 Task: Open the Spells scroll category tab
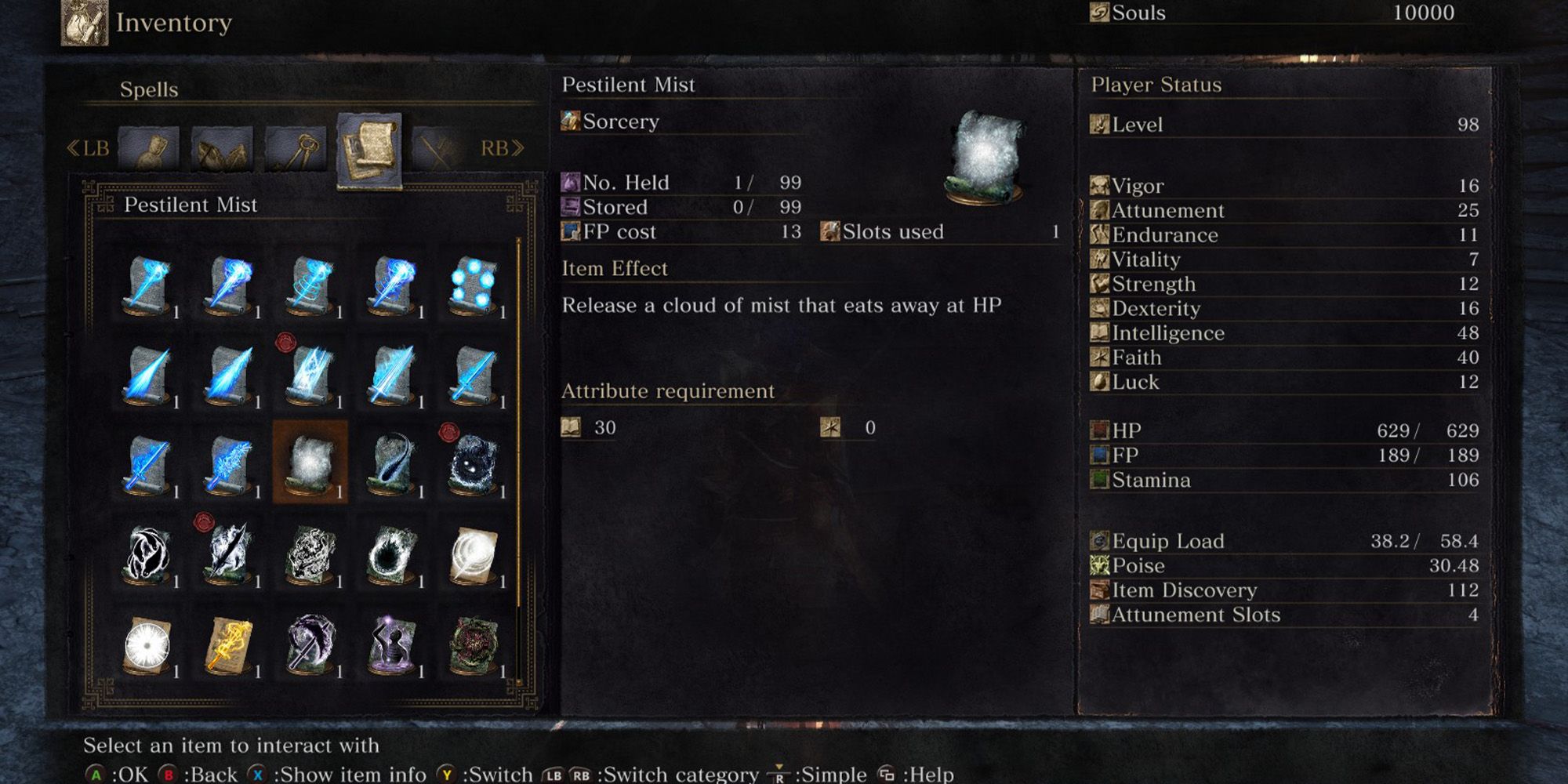pos(369,149)
